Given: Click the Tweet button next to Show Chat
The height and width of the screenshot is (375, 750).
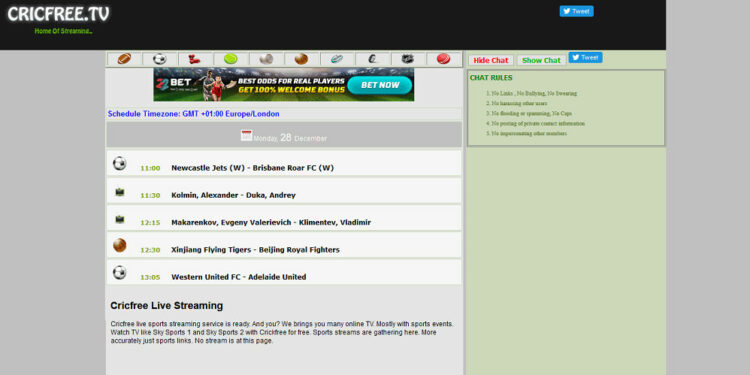Looking at the screenshot, I should tap(585, 57).
